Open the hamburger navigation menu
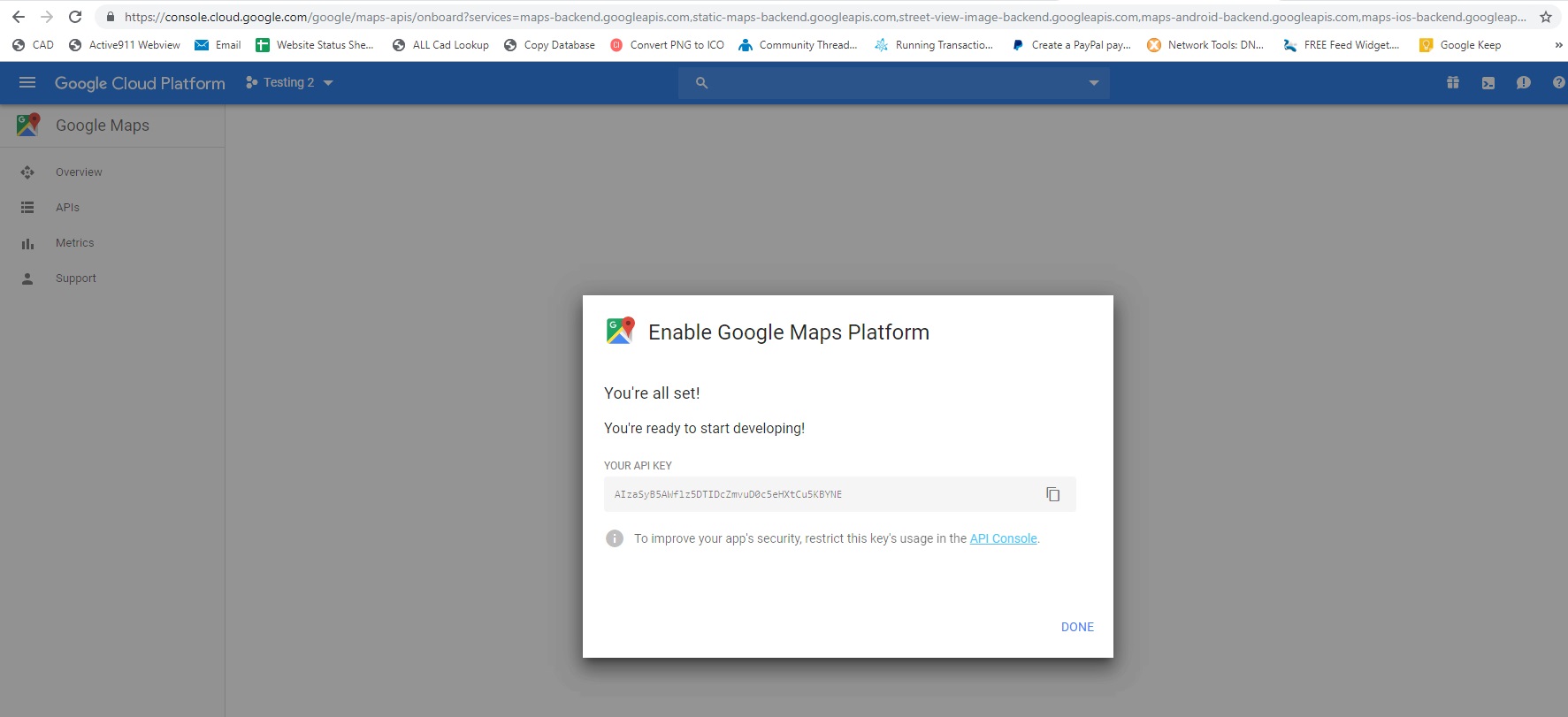 click(x=27, y=82)
